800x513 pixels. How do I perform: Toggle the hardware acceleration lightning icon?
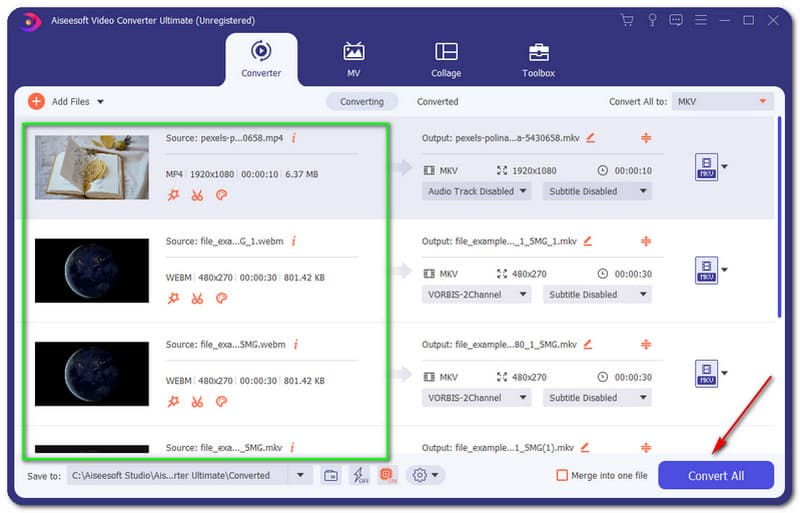tap(360, 476)
